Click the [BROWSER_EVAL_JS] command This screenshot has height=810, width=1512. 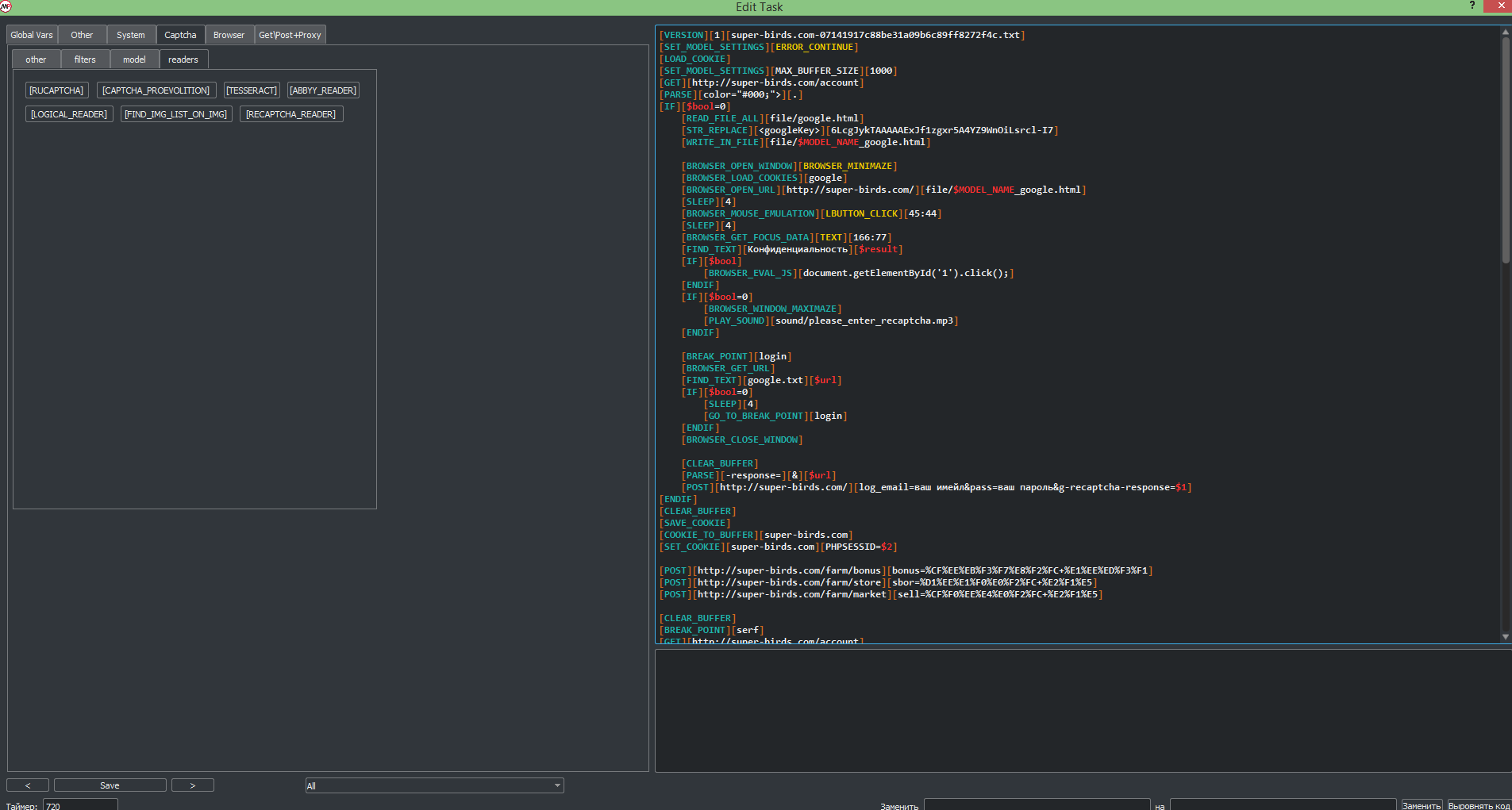(750, 273)
